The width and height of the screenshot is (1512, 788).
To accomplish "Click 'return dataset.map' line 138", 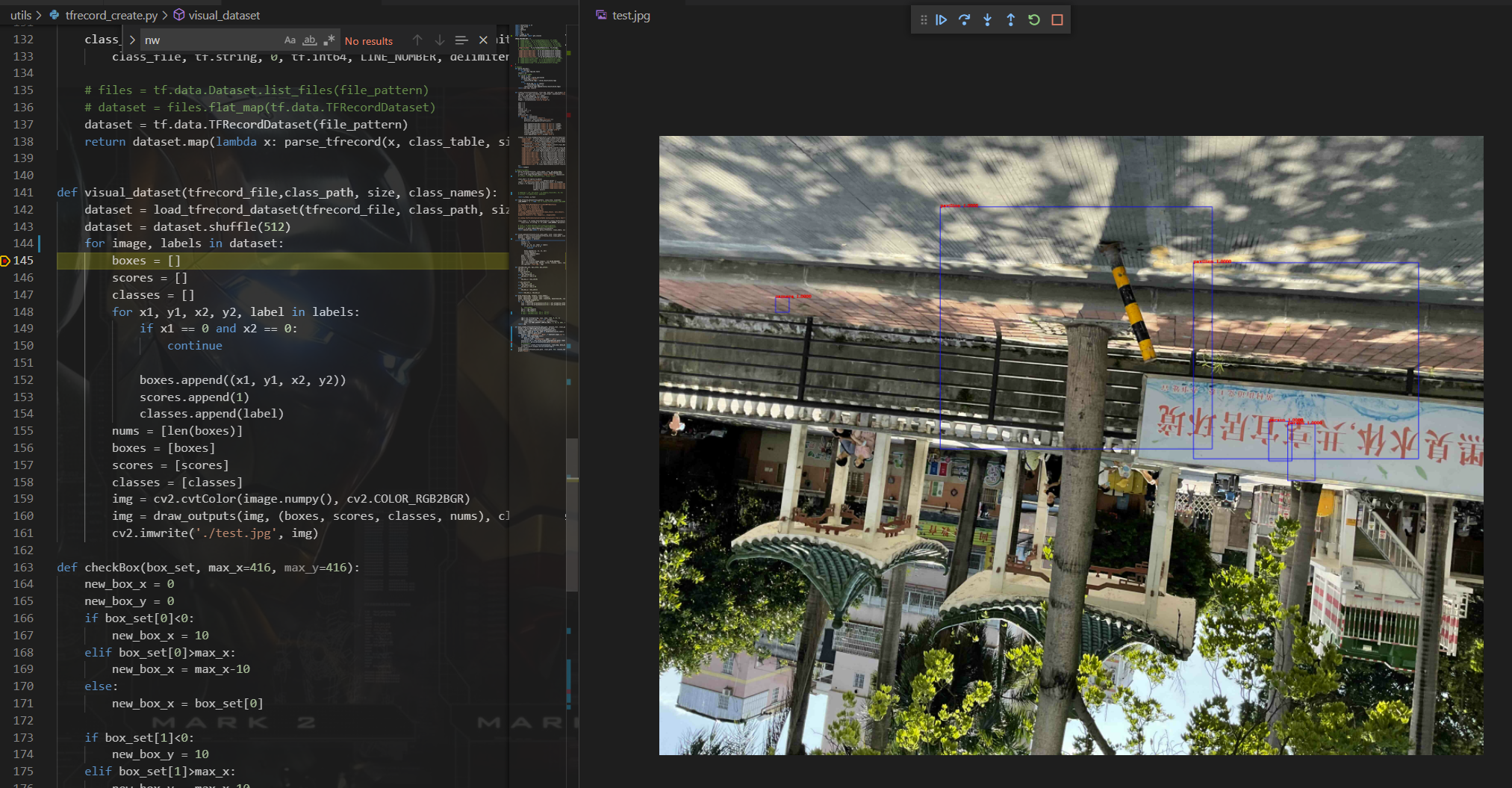I will point(296,142).
